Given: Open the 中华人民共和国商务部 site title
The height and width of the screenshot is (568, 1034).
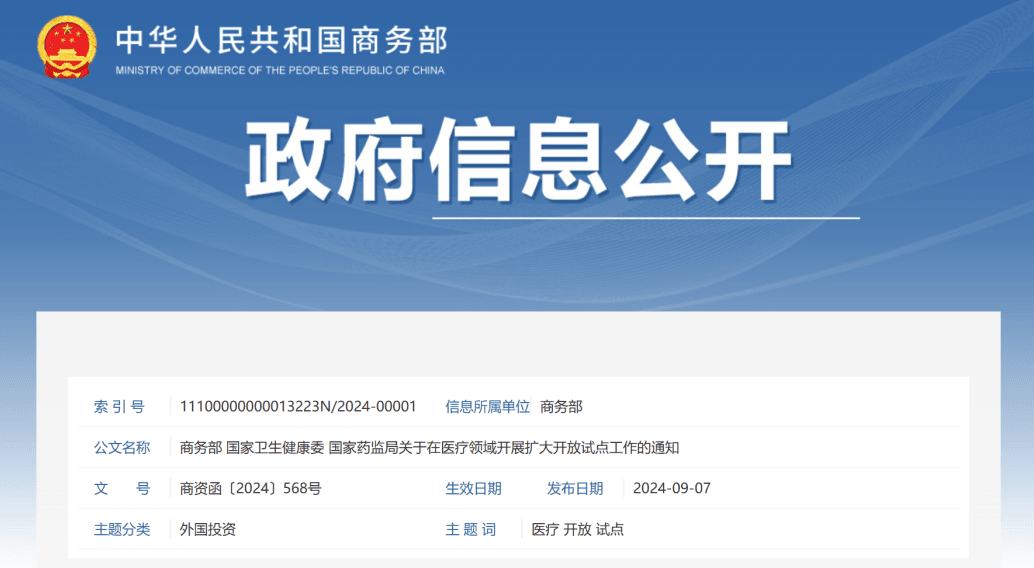Looking at the screenshot, I should pyautogui.click(x=282, y=40).
